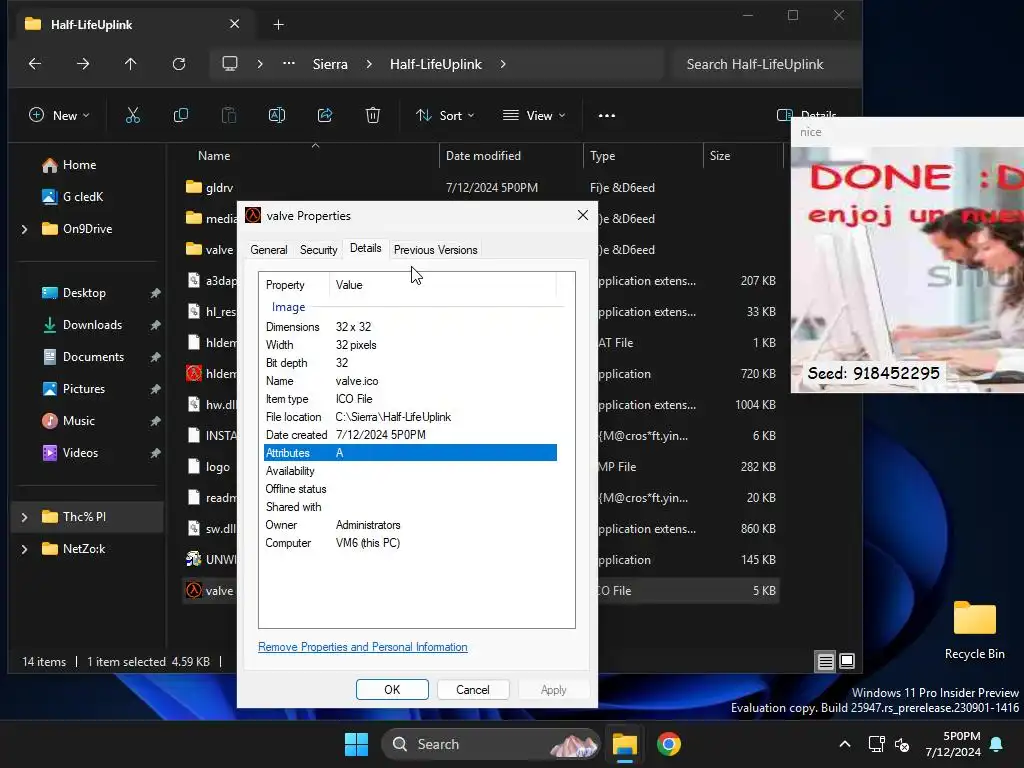Click the Rename icon in Explorer toolbar

(277, 116)
